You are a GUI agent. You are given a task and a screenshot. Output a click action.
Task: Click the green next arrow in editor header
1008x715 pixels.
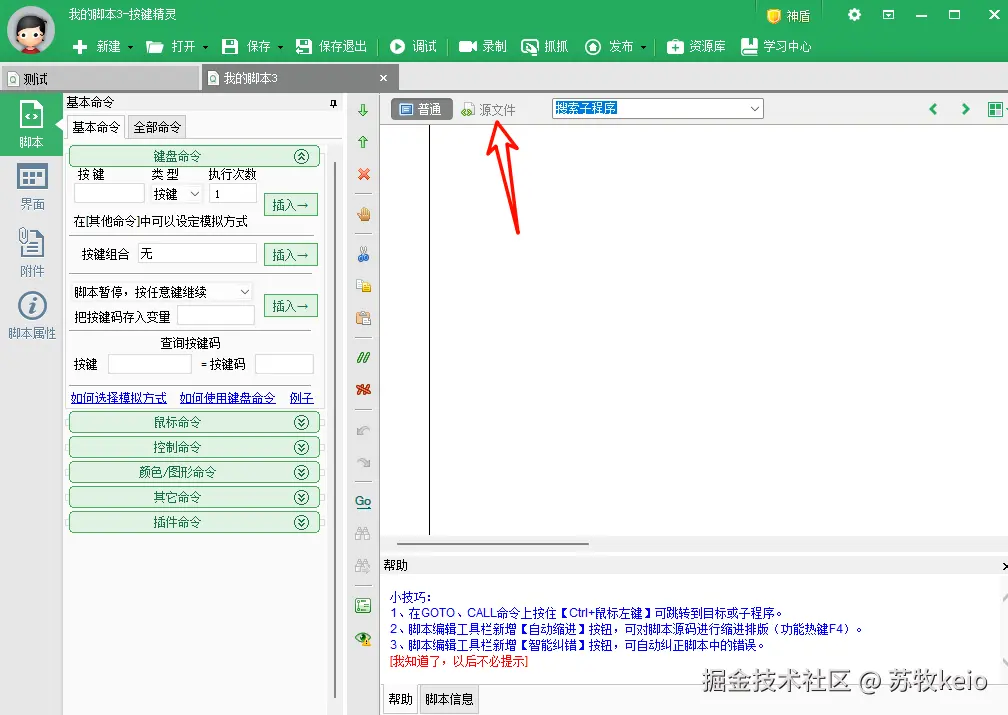(965, 109)
